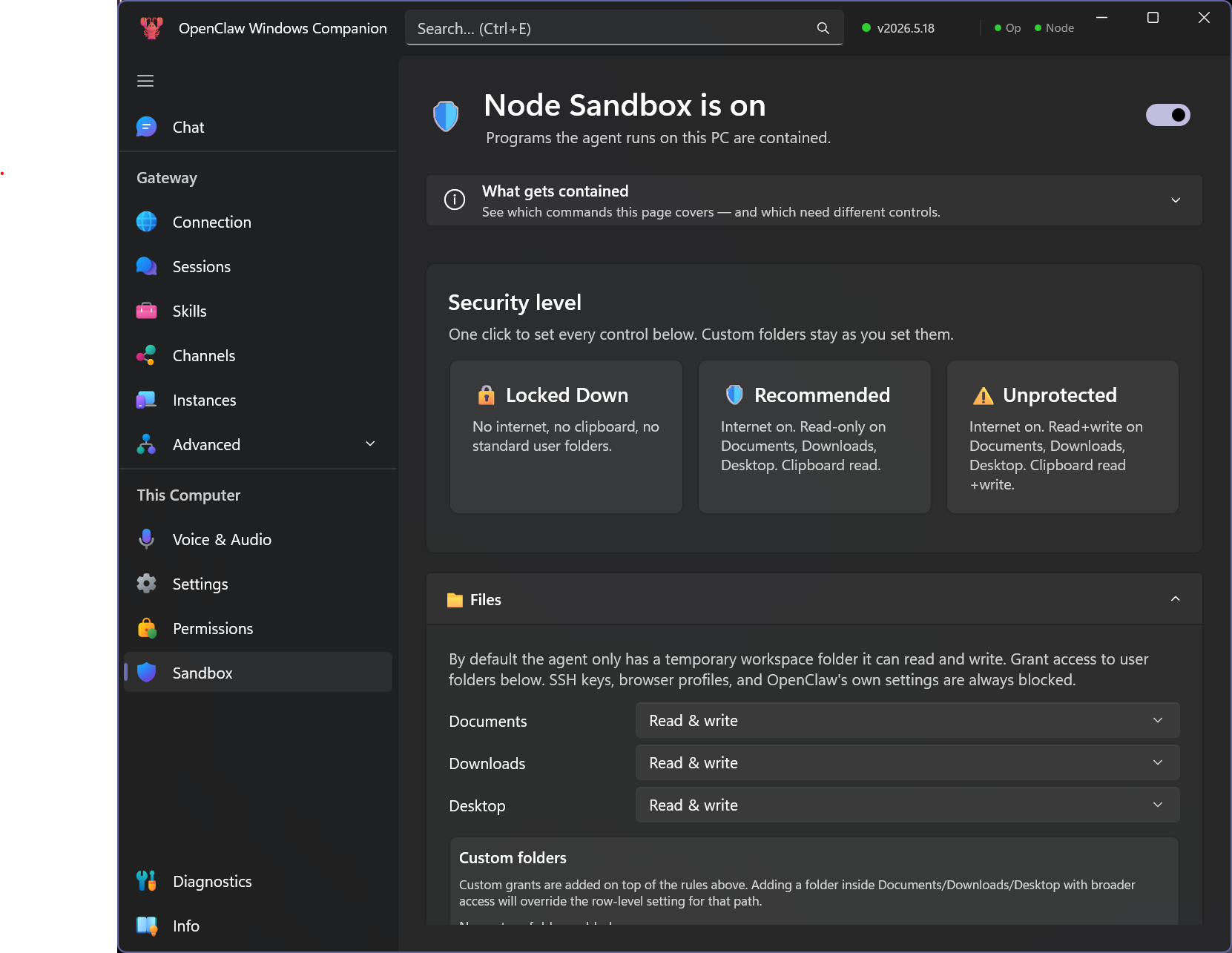The height and width of the screenshot is (953, 1232).
Task: Click the Sandbox shield icon in sidebar
Action: [x=147, y=672]
